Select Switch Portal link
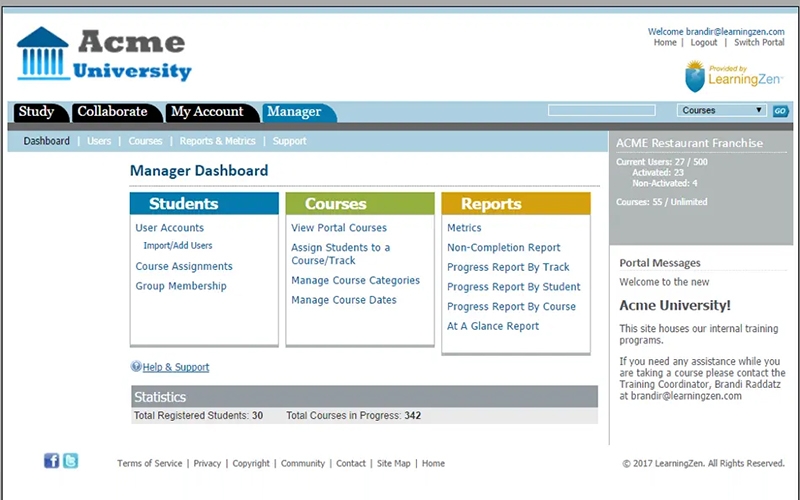Screen dimensions: 800x500 click(x=759, y=43)
